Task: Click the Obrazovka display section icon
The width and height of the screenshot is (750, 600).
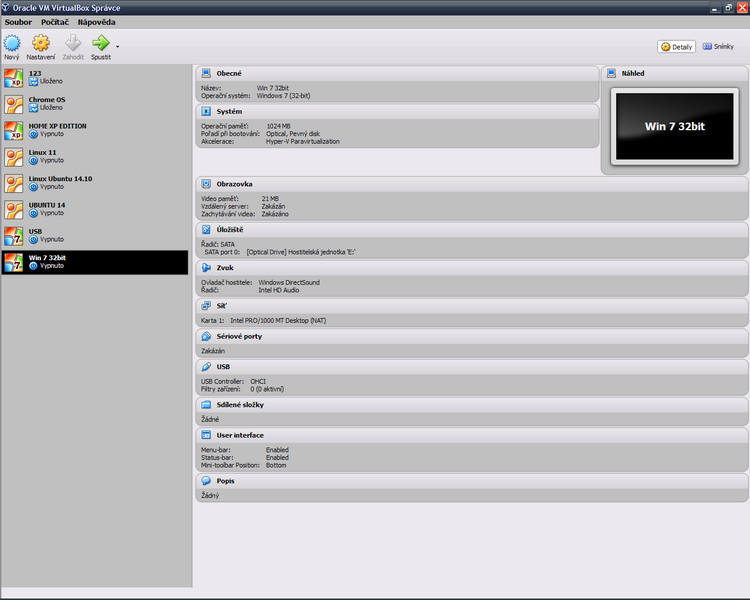Action: [x=206, y=184]
